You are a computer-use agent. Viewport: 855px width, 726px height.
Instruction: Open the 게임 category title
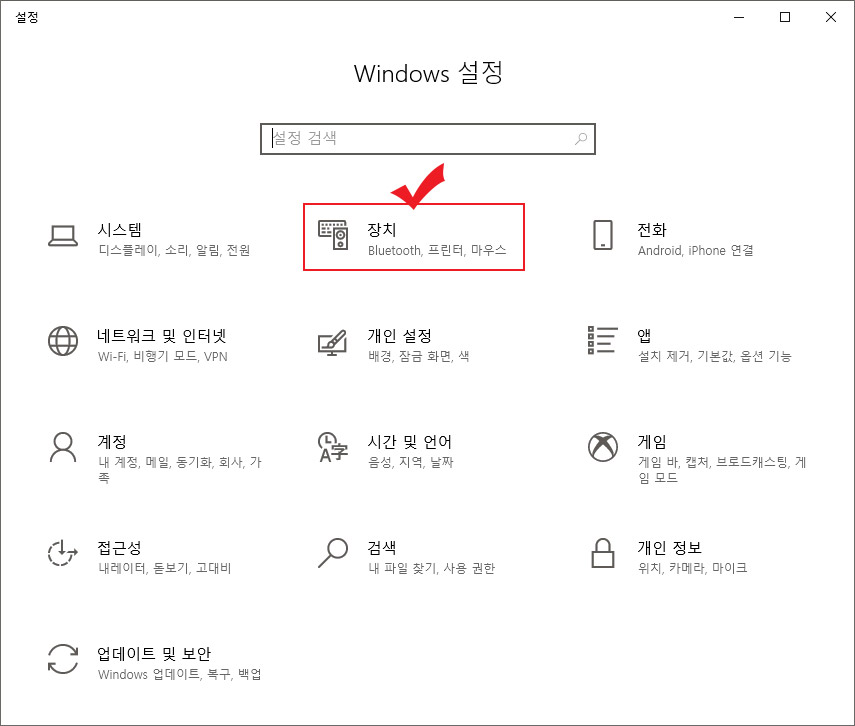[x=652, y=441]
